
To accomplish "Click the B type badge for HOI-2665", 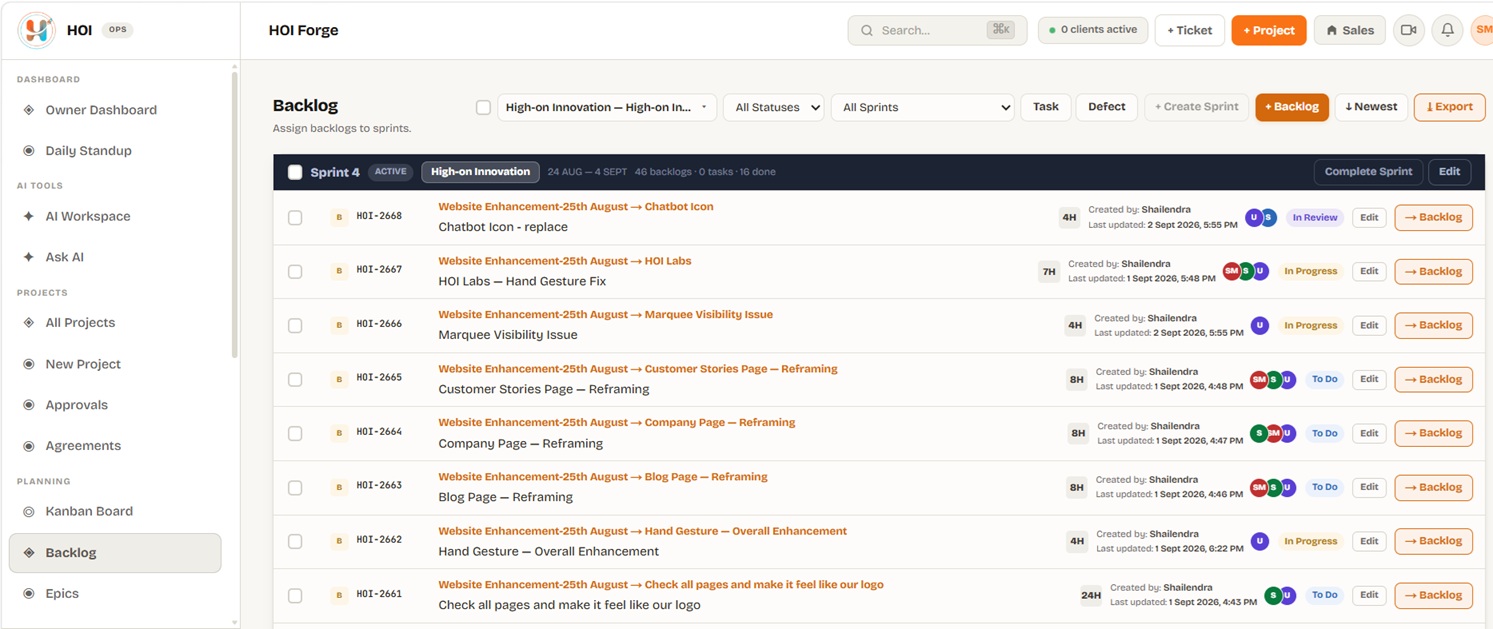I will pyautogui.click(x=339, y=379).
